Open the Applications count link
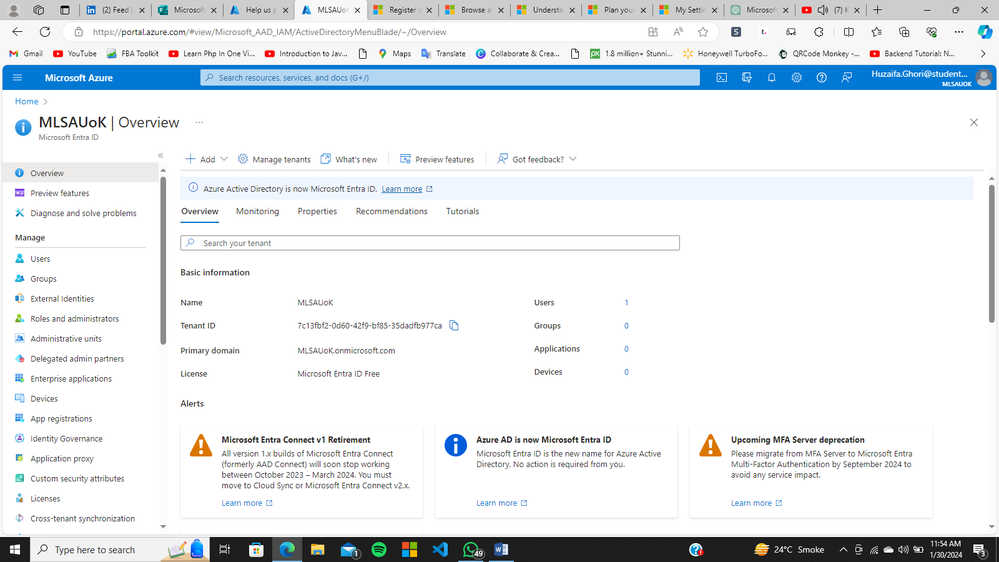Image resolution: width=999 pixels, height=562 pixels. coord(626,349)
